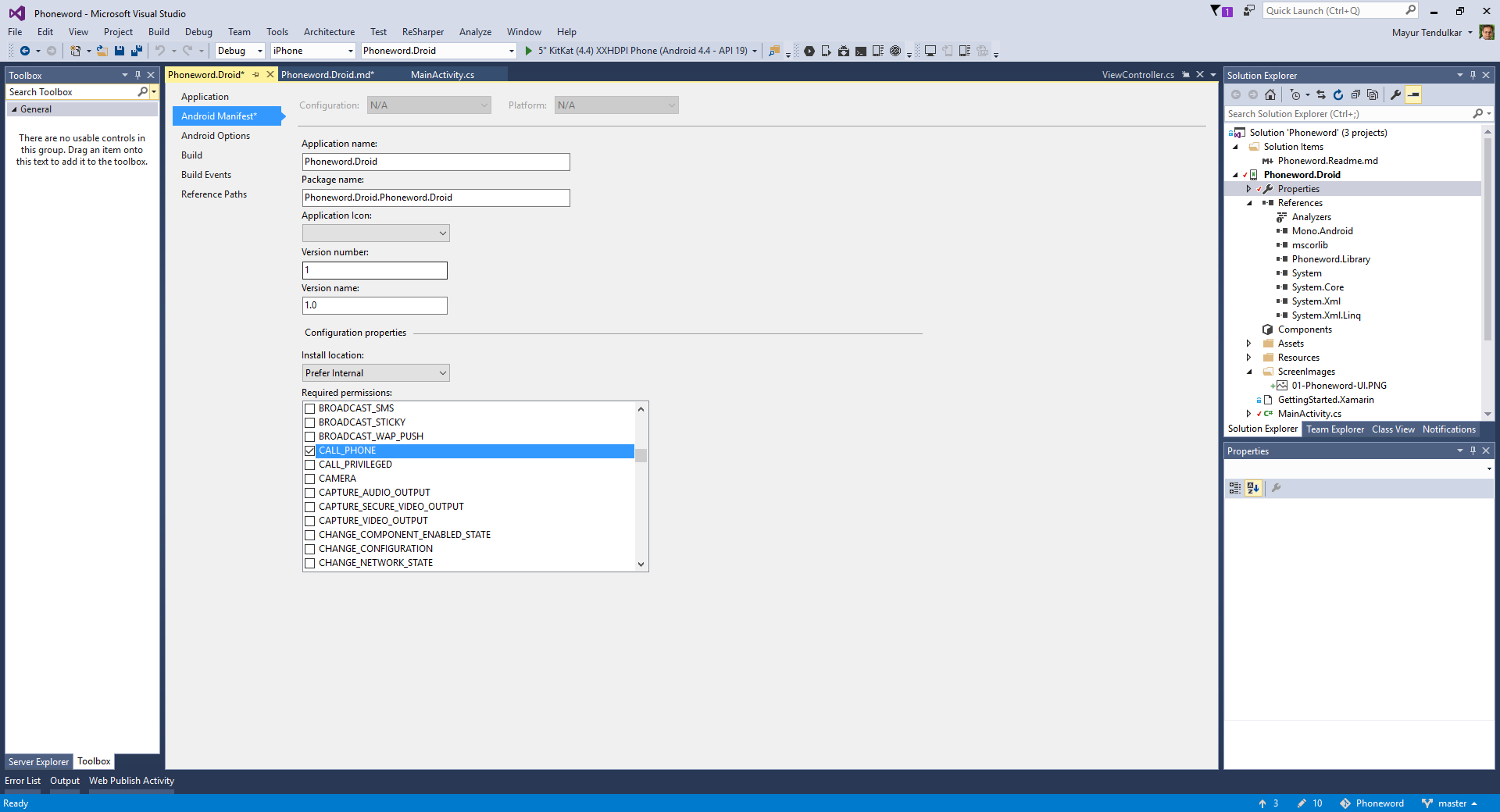The width and height of the screenshot is (1500, 812).
Task: Uncheck the CALL_PHONE permission
Action: pyautogui.click(x=309, y=451)
